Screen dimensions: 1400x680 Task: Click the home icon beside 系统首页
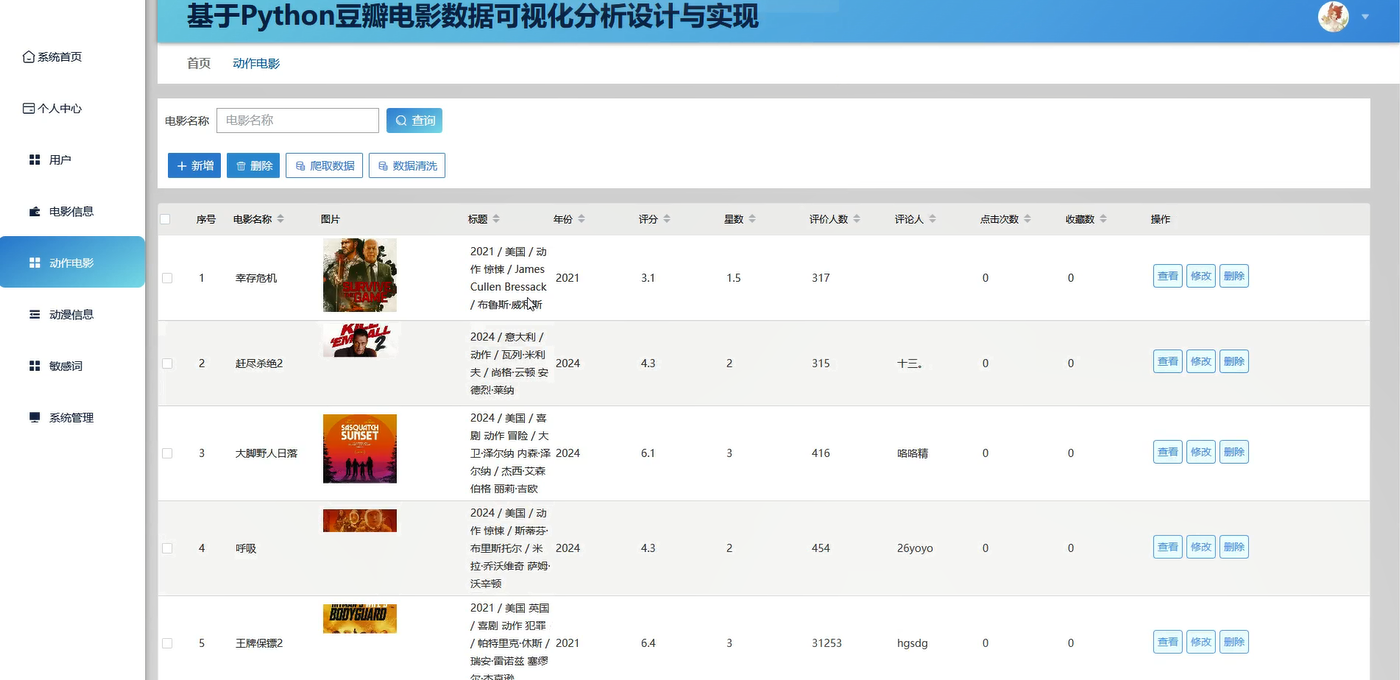coord(29,57)
